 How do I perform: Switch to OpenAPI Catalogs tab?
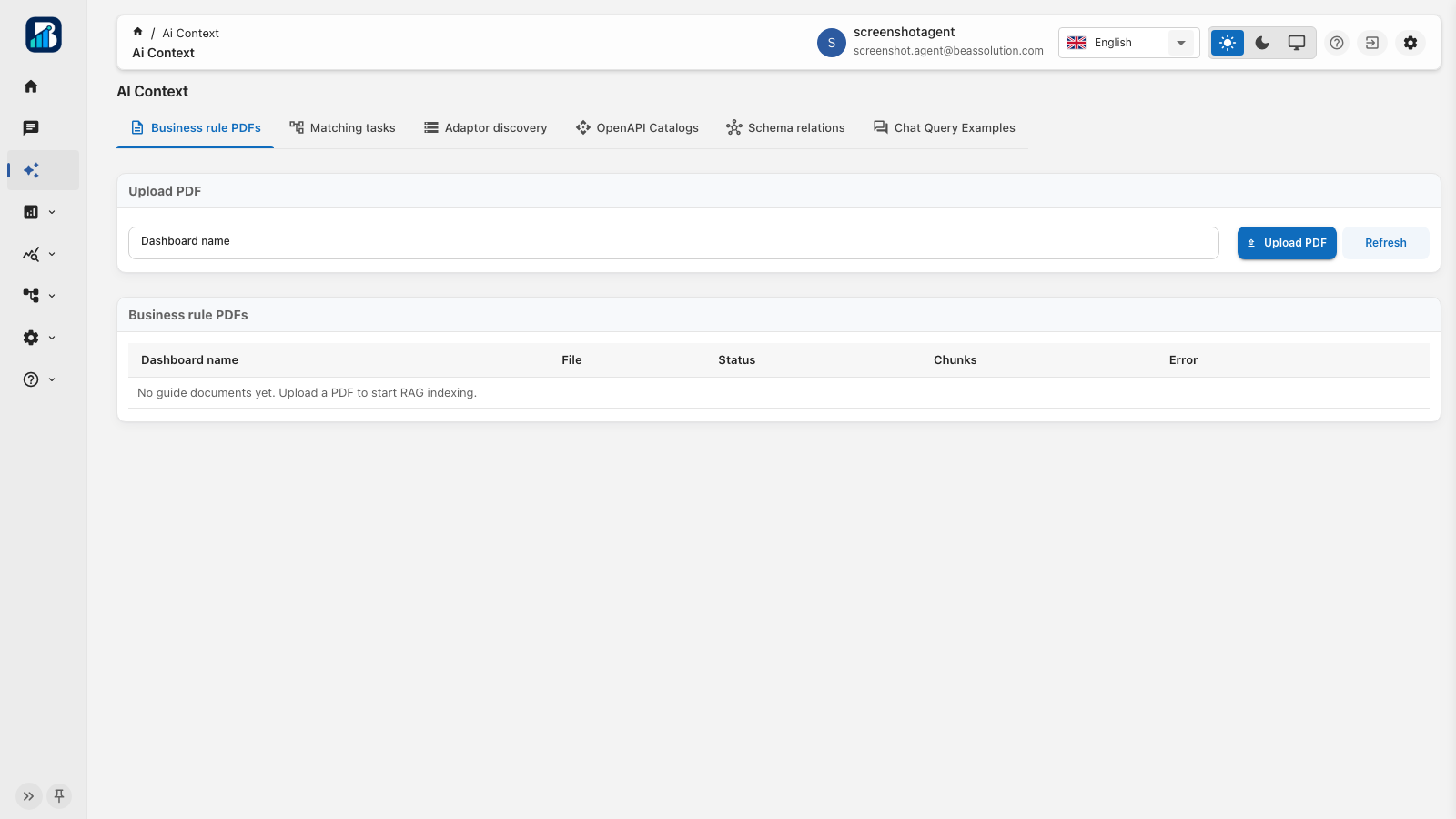(637, 128)
